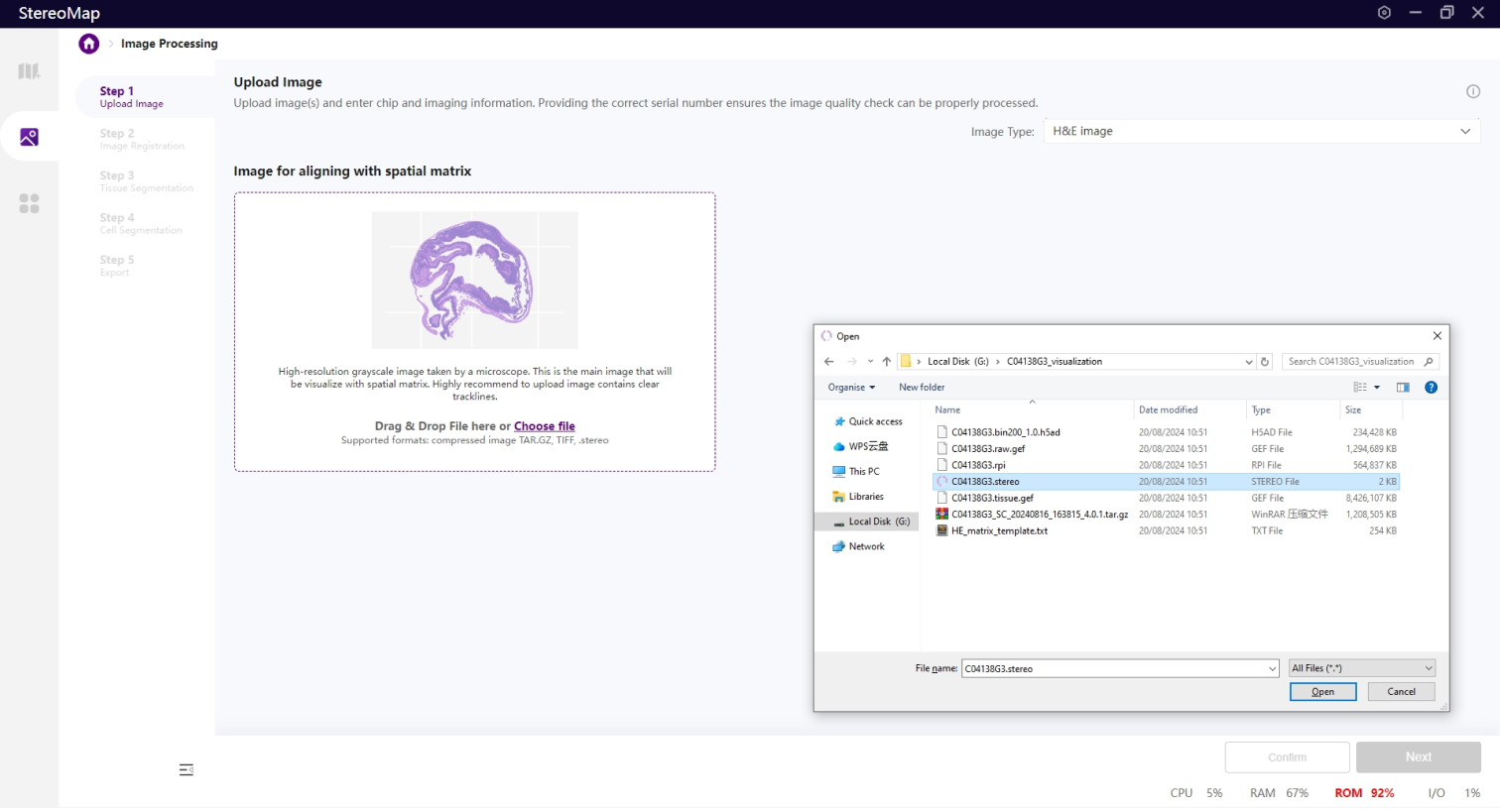Click the dialog help question mark icon
The image size is (1500, 812).
pyautogui.click(x=1431, y=388)
